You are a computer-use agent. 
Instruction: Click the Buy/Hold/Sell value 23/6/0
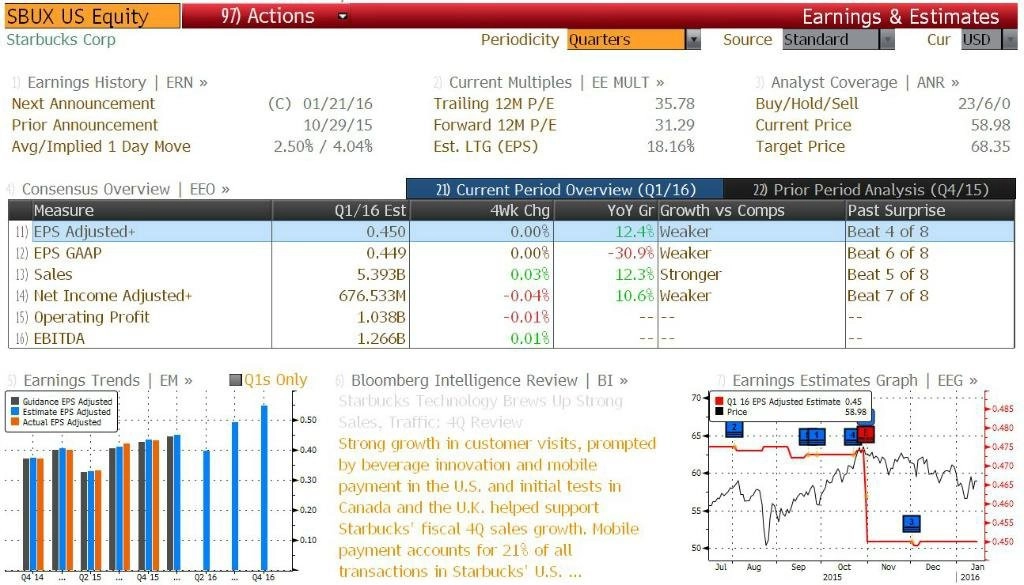[x=984, y=104]
